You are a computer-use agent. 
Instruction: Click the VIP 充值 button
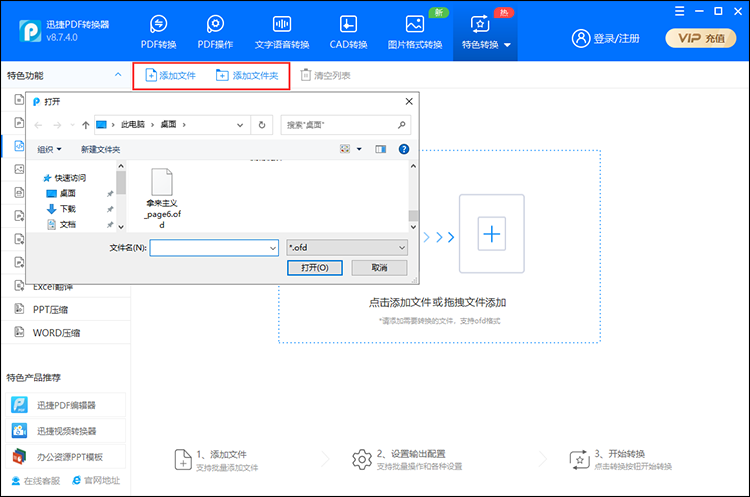click(701, 38)
